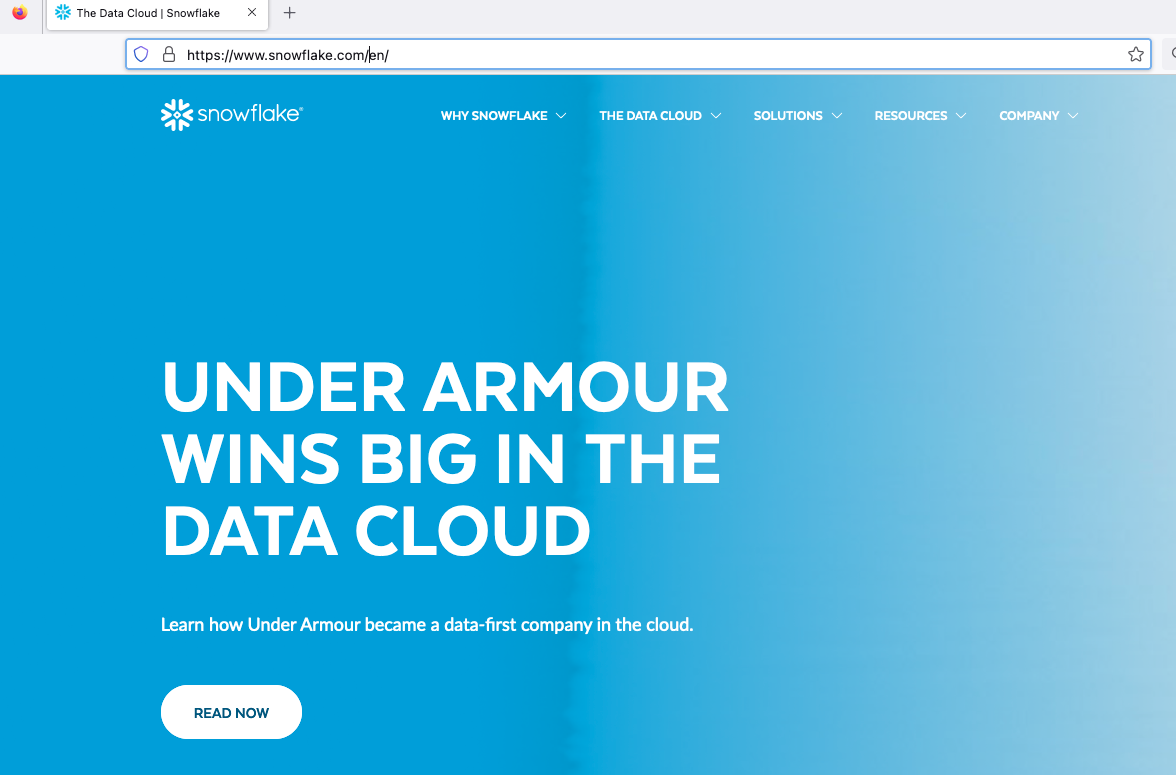Open The Data Cloud menu

coord(650,116)
